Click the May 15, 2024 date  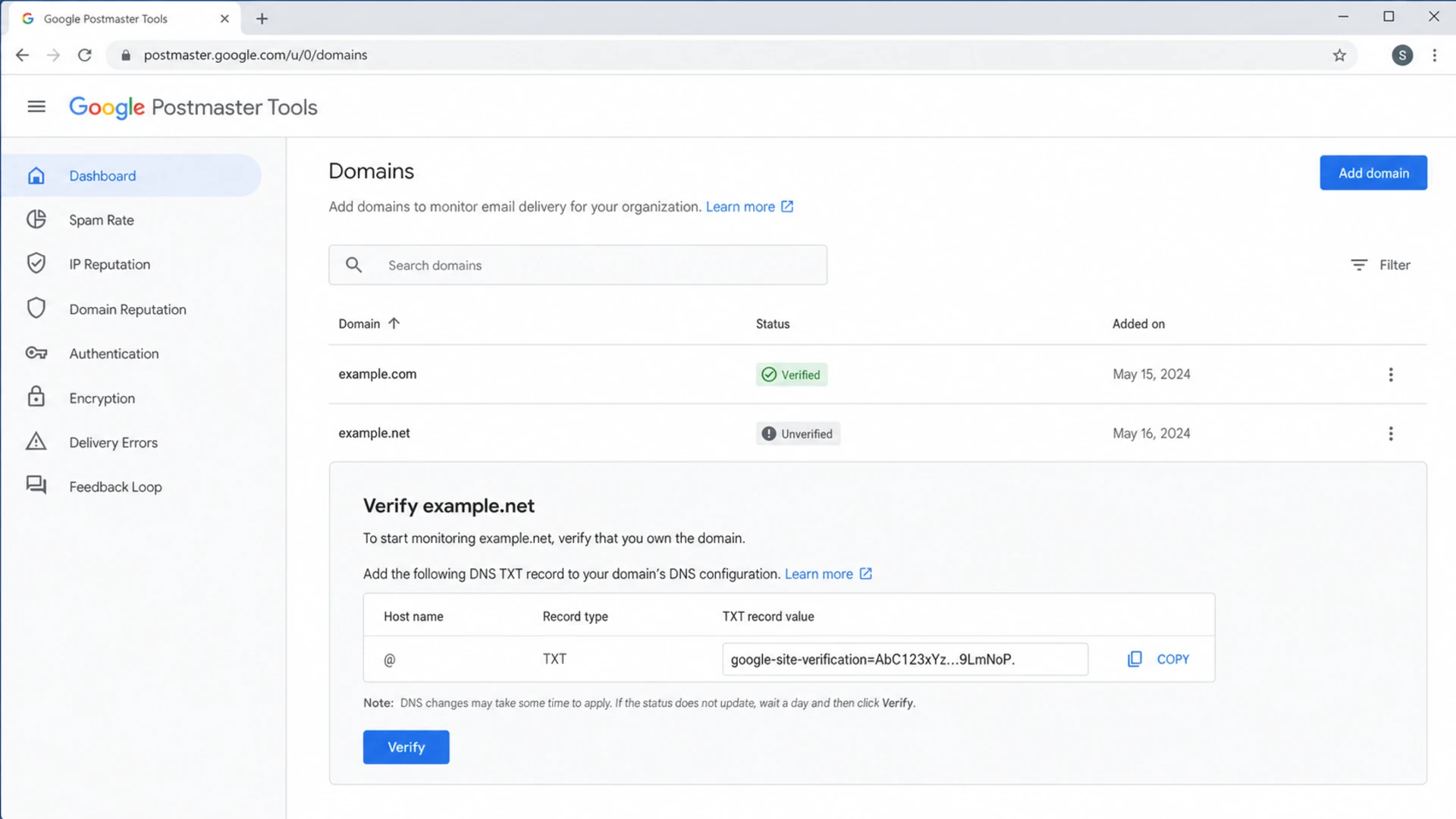pyautogui.click(x=1151, y=375)
